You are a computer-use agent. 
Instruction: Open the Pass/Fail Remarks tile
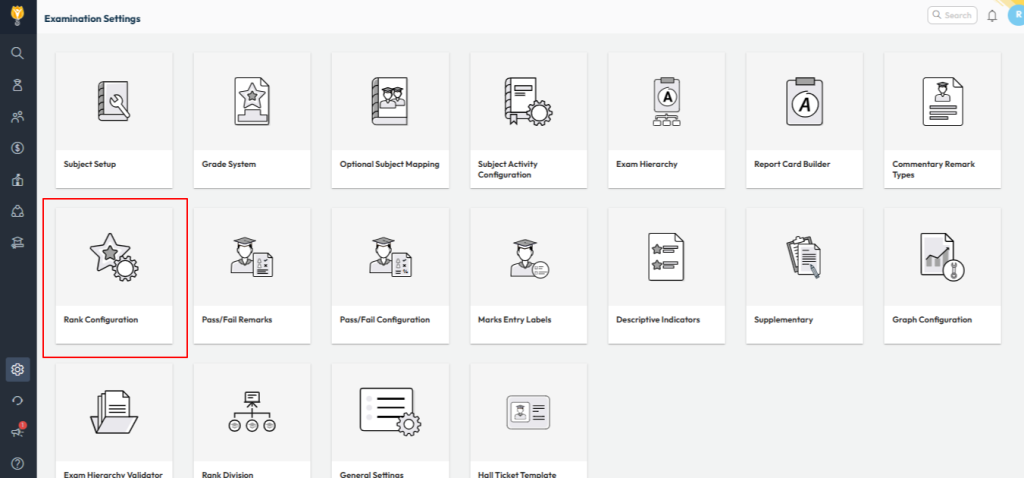click(x=251, y=275)
